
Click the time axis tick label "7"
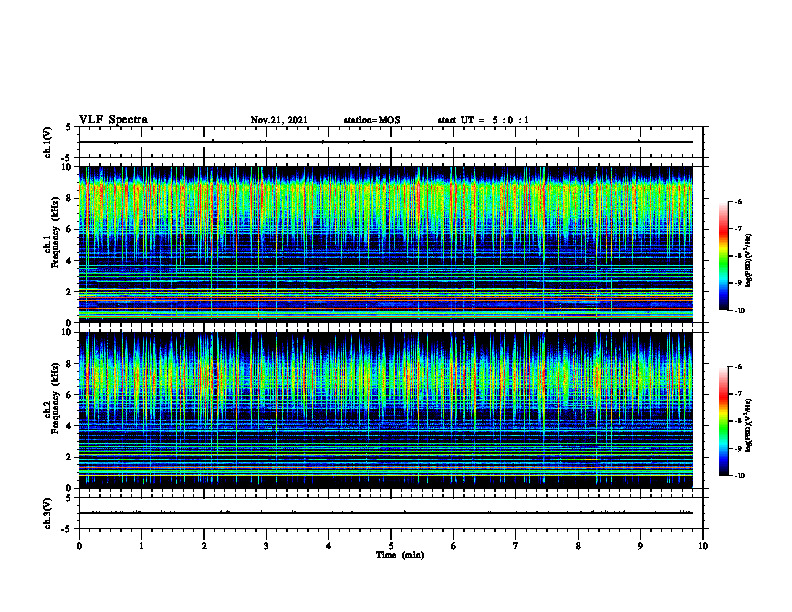516,546
